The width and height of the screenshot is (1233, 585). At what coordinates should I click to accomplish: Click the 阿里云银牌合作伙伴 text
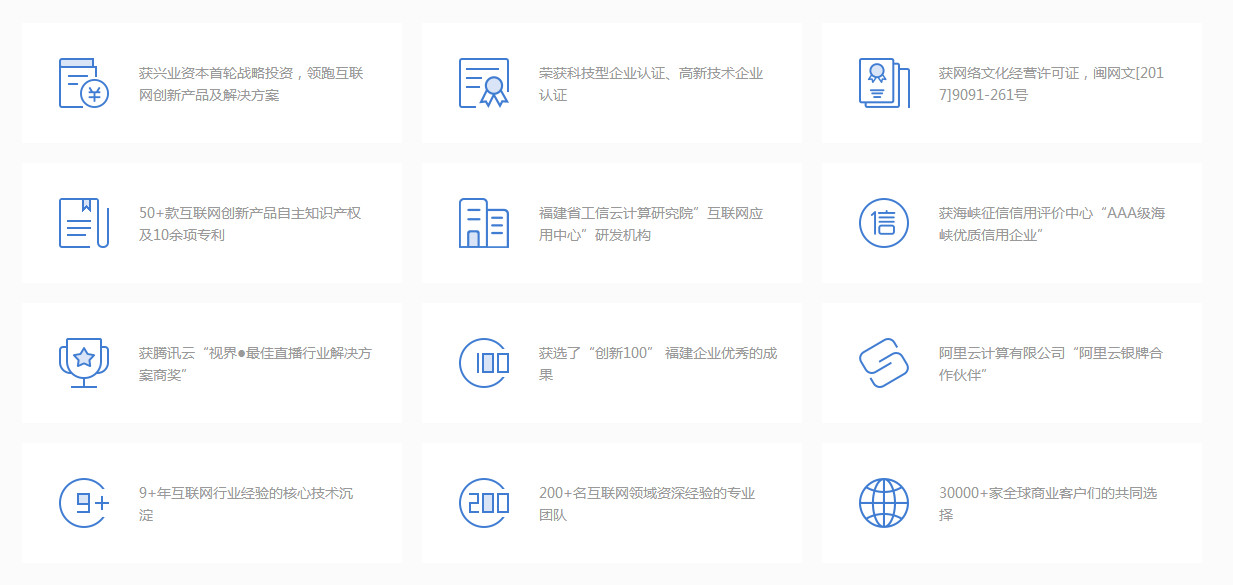click(x=1051, y=364)
